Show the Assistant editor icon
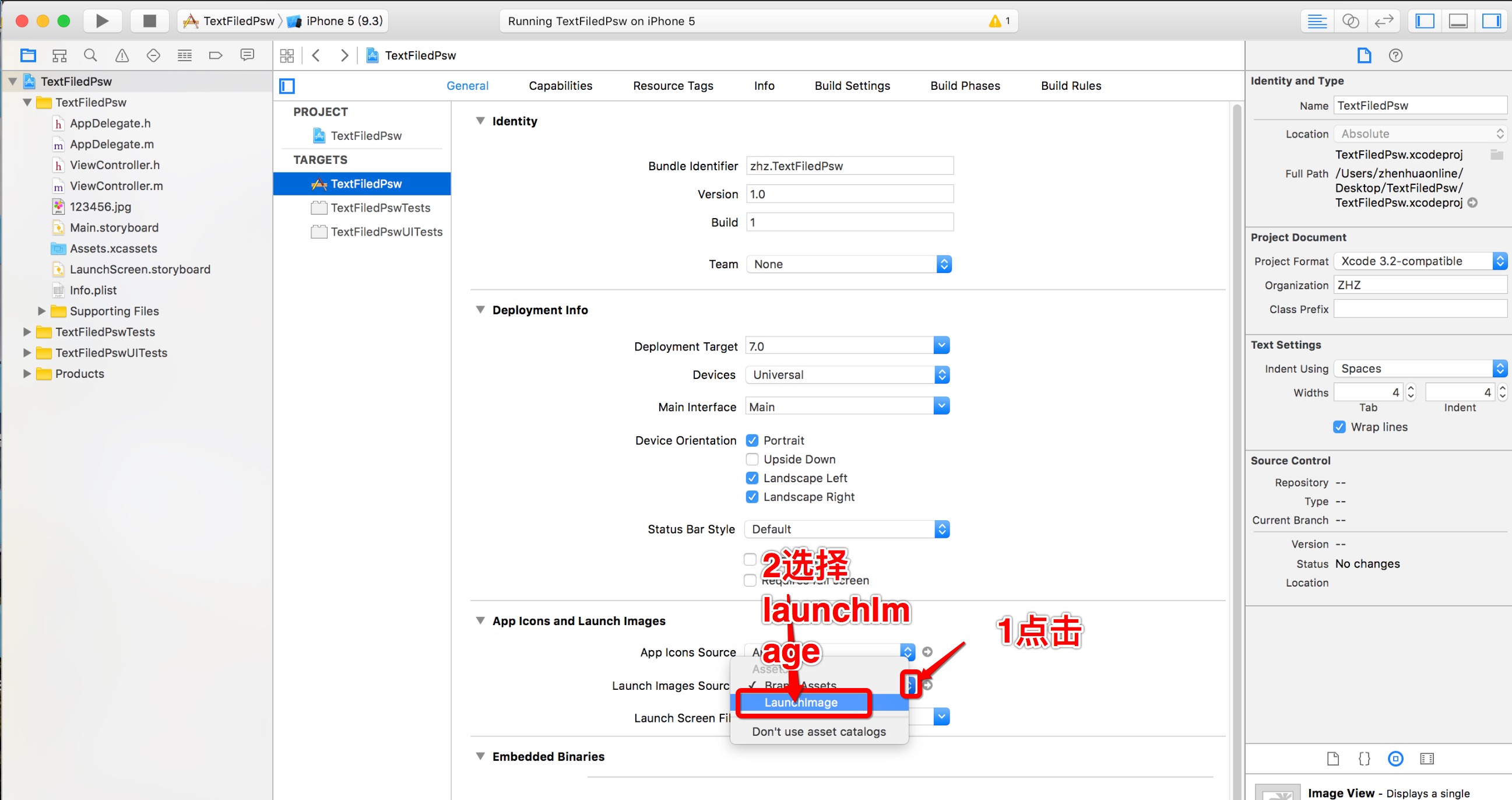 click(x=1351, y=21)
